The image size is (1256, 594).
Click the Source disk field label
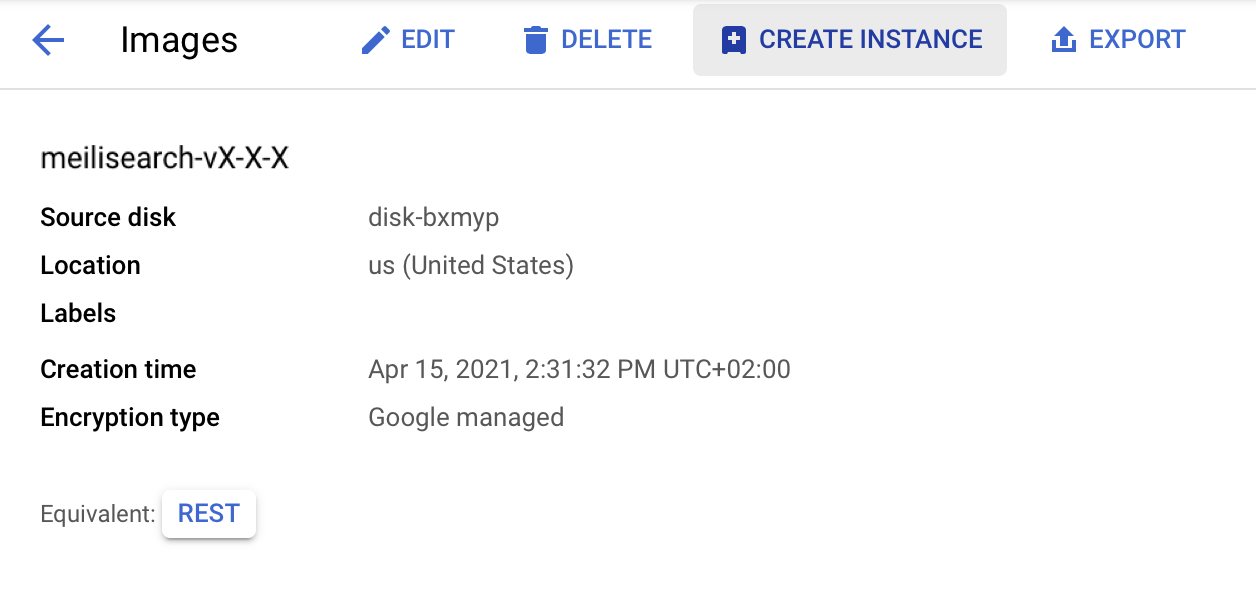pos(108,217)
